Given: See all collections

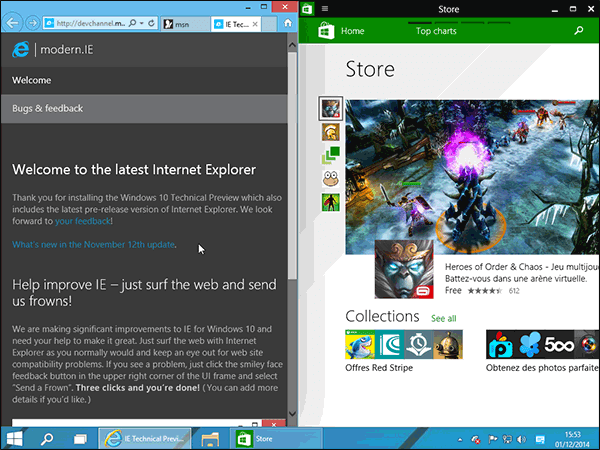Looking at the screenshot, I should coord(443,318).
